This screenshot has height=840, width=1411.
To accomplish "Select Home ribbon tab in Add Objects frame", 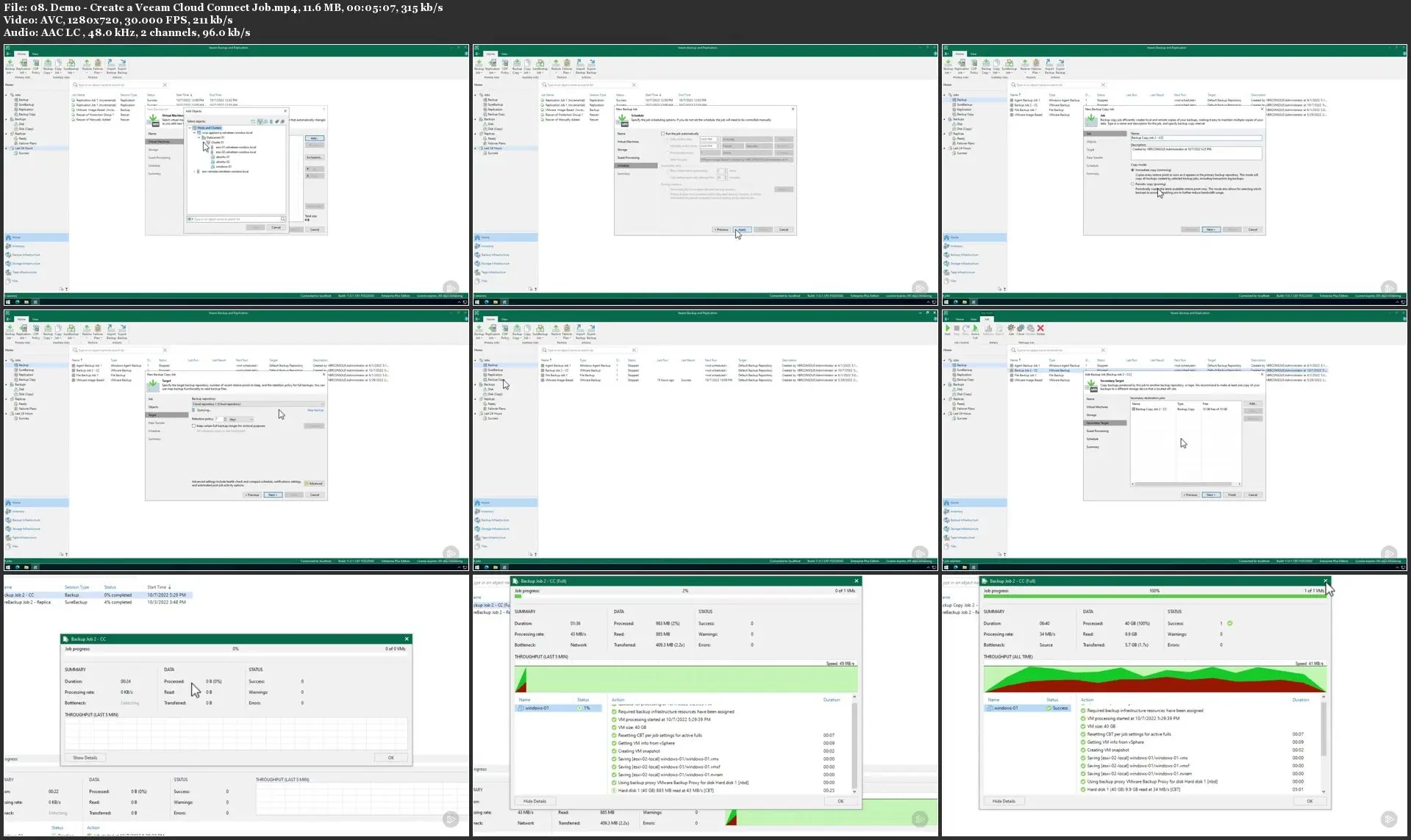I will (x=21, y=54).
